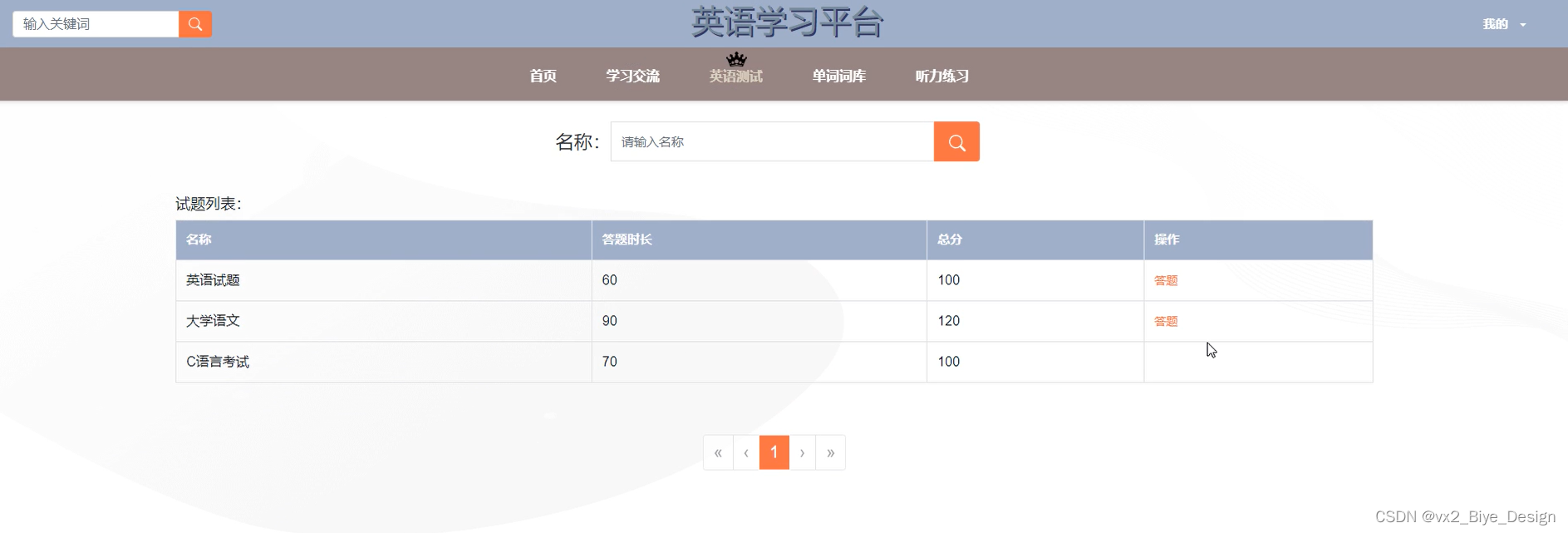Click the duration value 60

(x=610, y=280)
